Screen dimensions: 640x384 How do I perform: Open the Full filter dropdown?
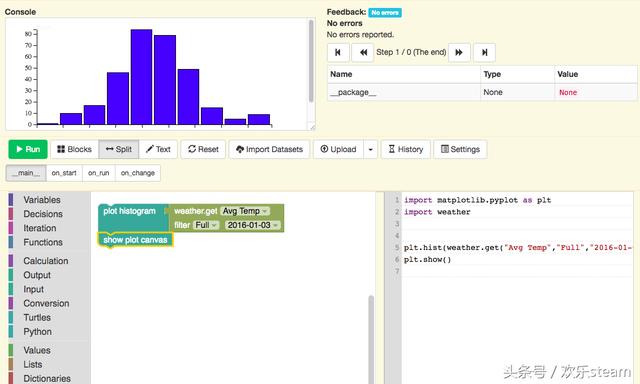click(206, 225)
